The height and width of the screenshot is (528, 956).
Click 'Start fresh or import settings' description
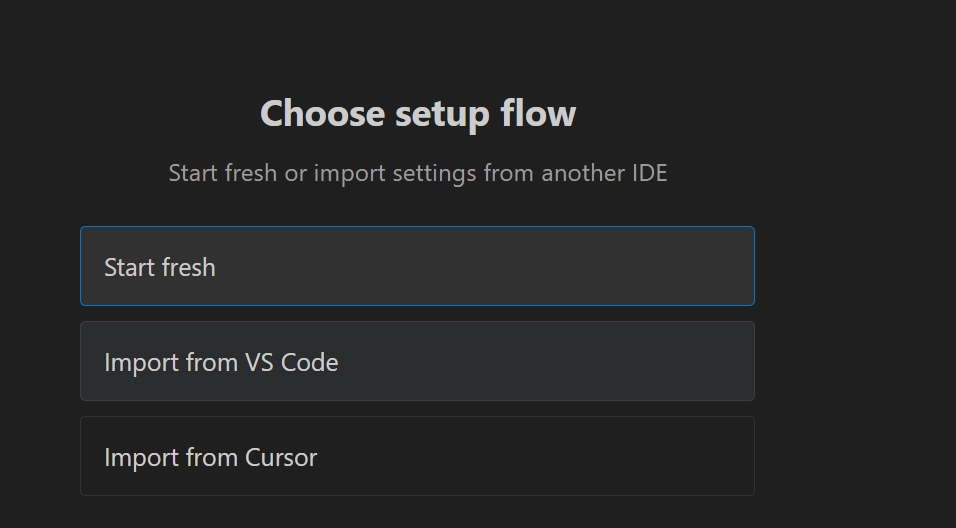[x=418, y=173]
